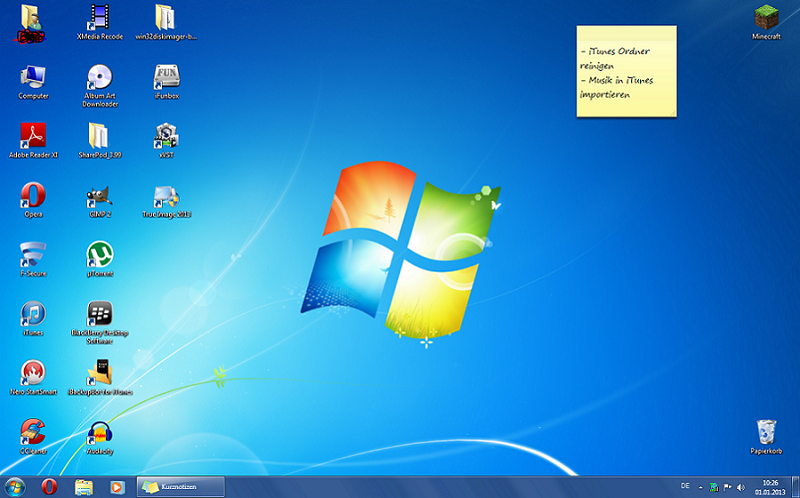800x498 pixels.
Task: Select the icon above True Image 2013
Action: (x=166, y=140)
